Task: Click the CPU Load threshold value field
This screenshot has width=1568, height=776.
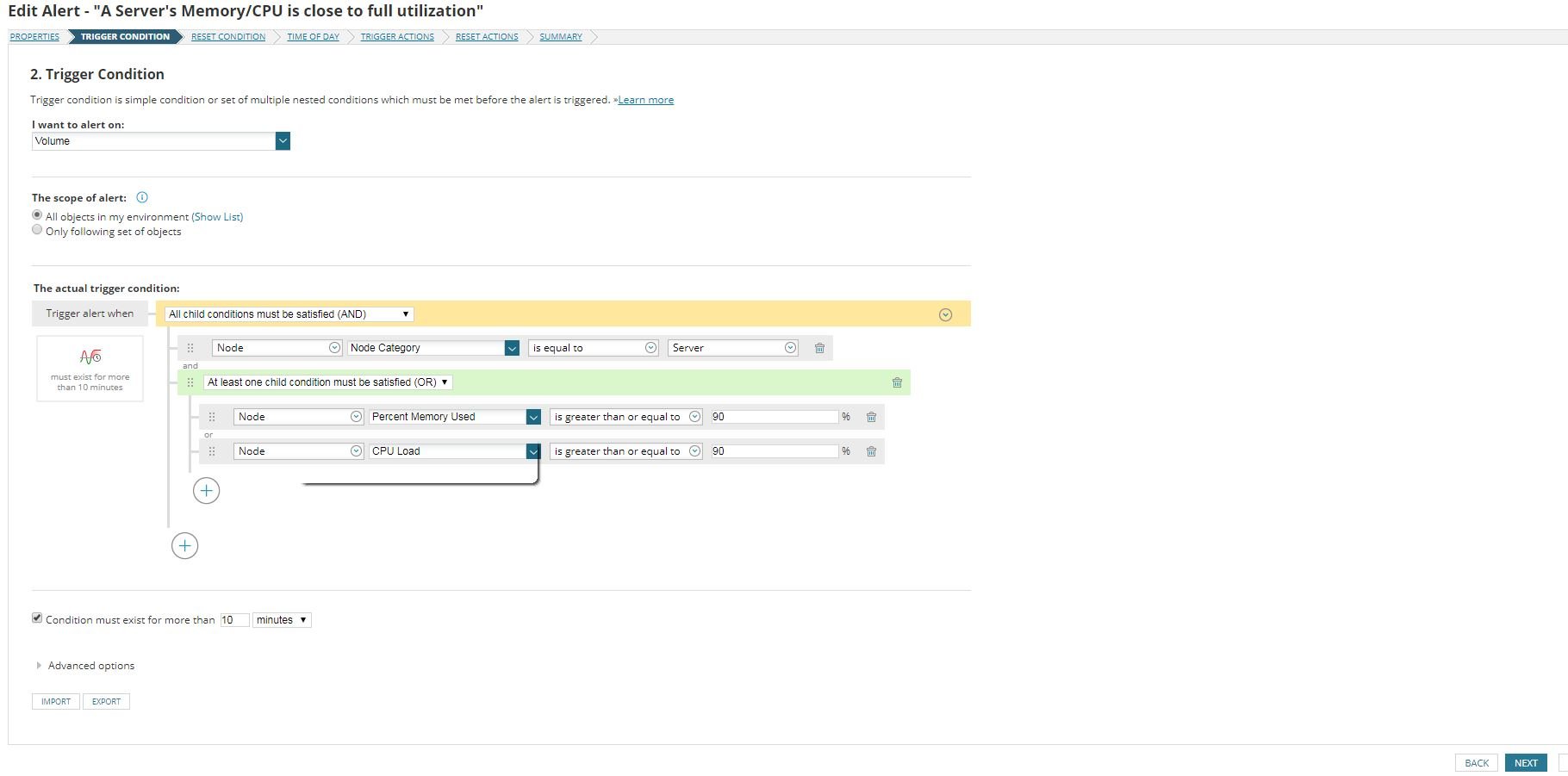Action: 774,451
